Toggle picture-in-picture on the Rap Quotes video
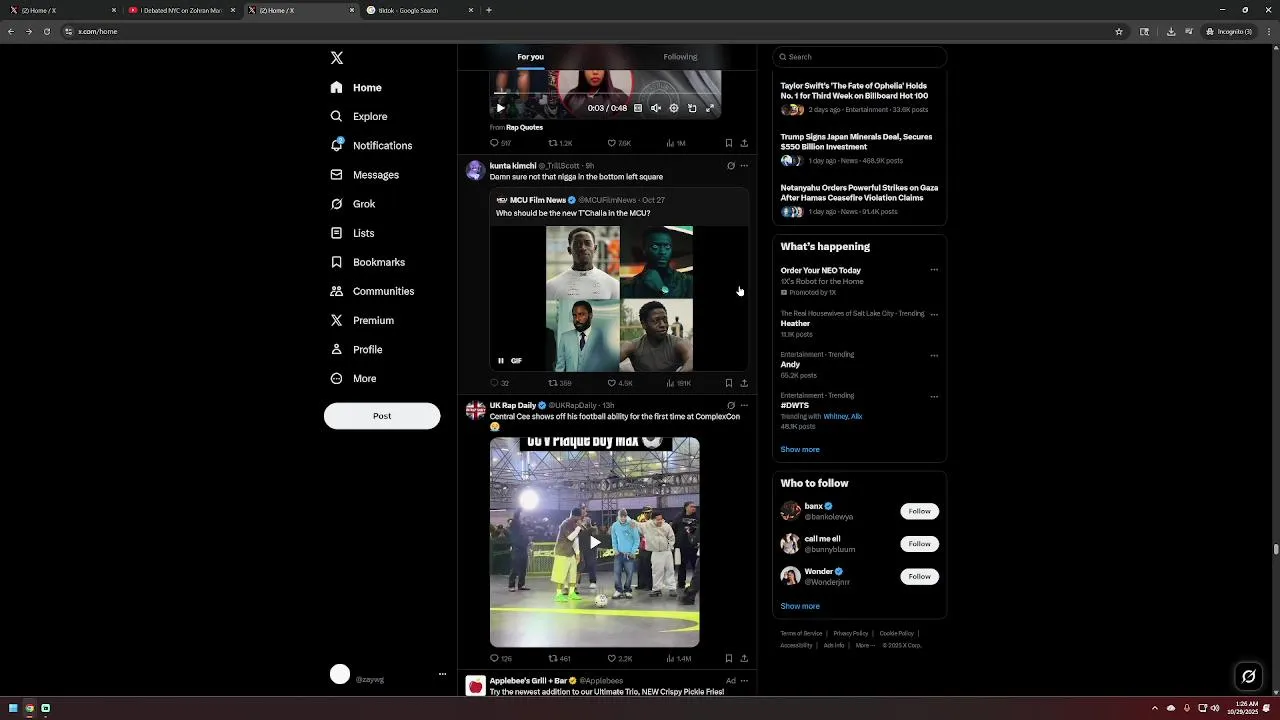The height and width of the screenshot is (720, 1280). (x=692, y=108)
